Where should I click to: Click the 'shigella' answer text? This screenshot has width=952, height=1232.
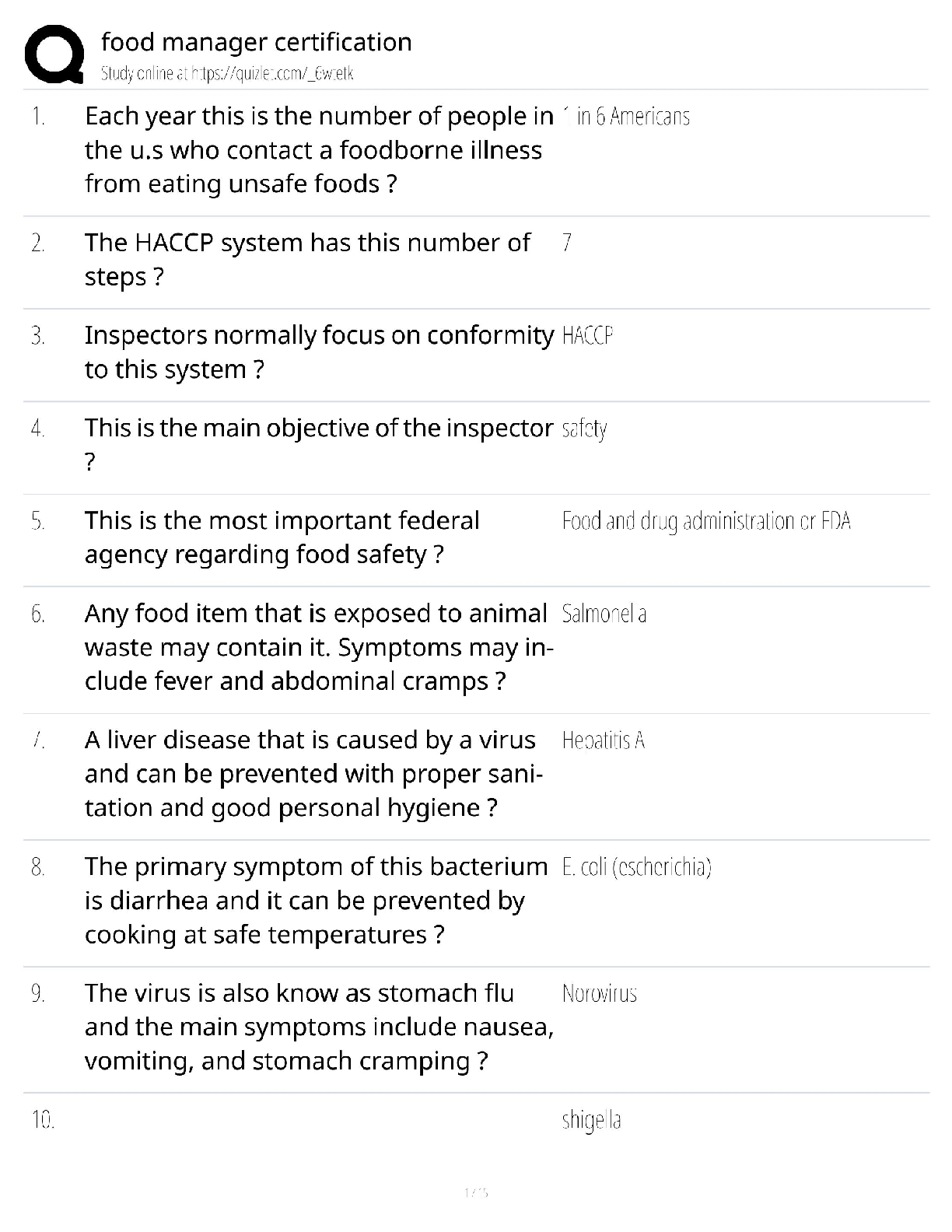(591, 1121)
